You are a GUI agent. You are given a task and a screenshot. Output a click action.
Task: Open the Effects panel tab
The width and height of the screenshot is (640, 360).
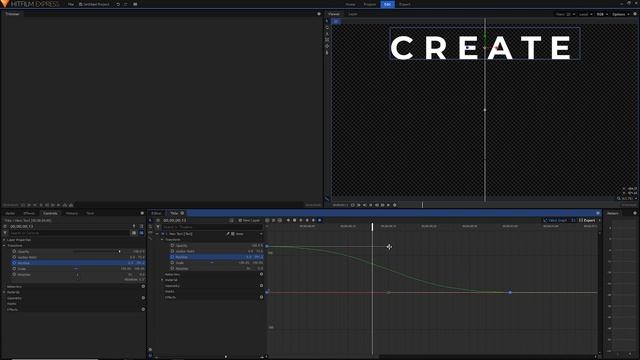click(29, 213)
